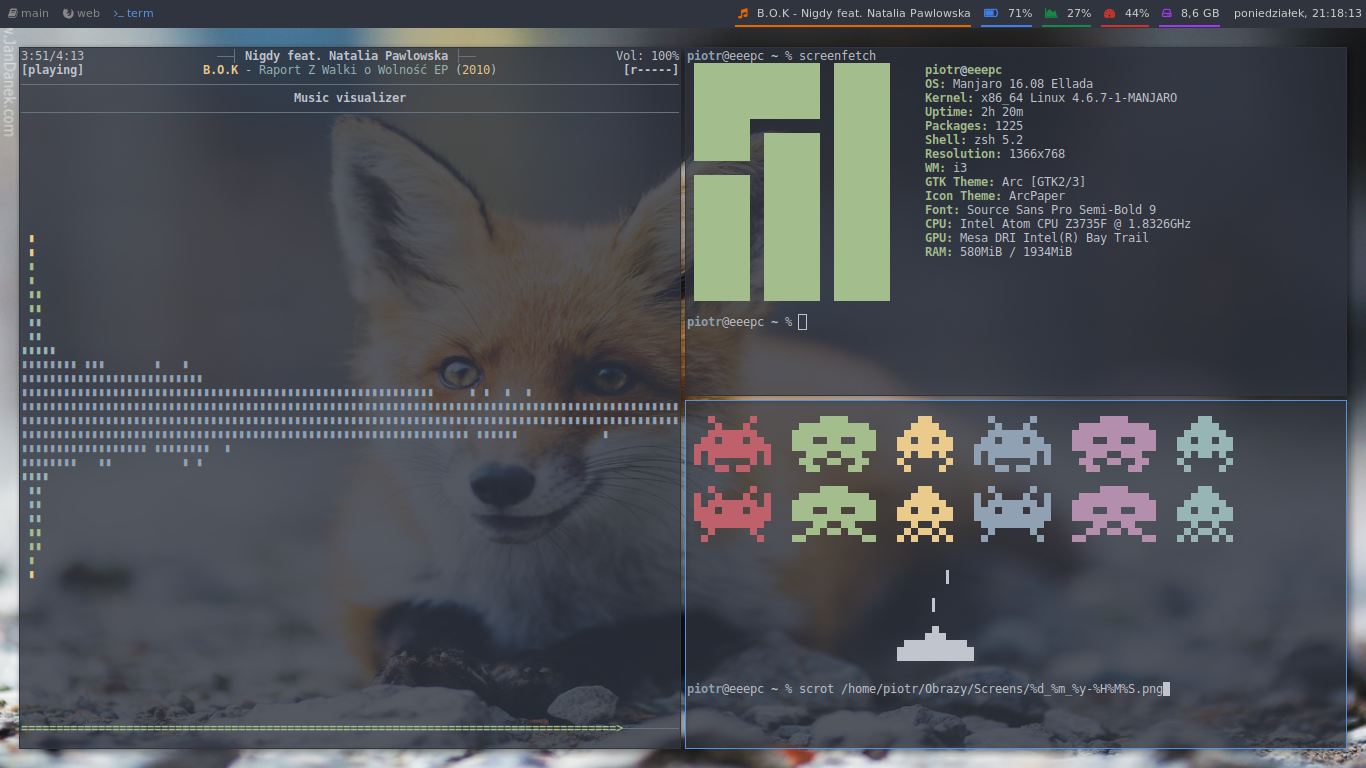
Task: Click the [playing] status in the music player
Action: tap(52, 70)
